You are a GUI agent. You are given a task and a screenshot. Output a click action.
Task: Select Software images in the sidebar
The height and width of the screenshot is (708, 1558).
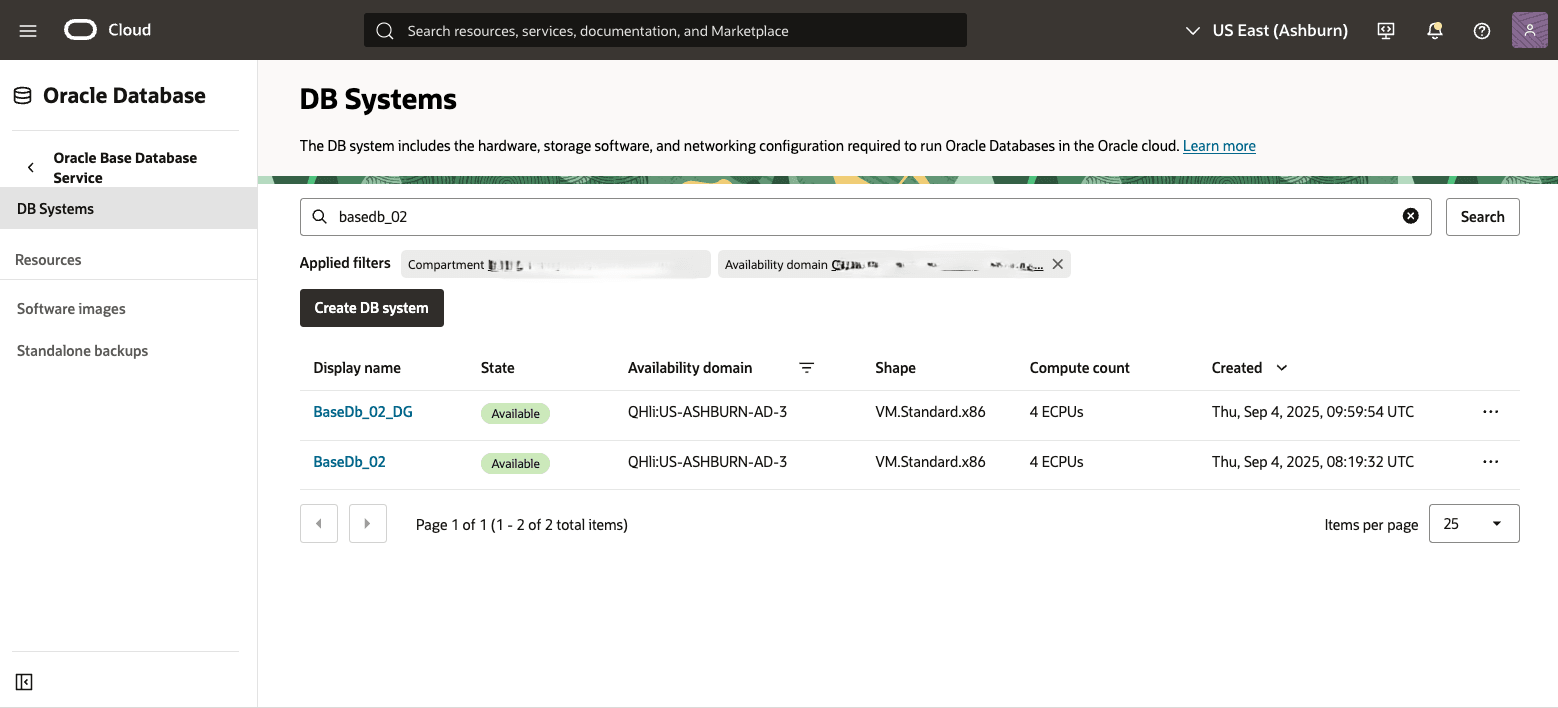point(71,308)
